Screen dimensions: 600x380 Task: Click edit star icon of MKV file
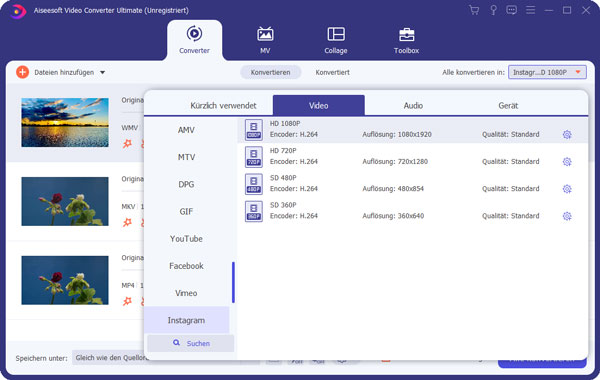coord(127,222)
